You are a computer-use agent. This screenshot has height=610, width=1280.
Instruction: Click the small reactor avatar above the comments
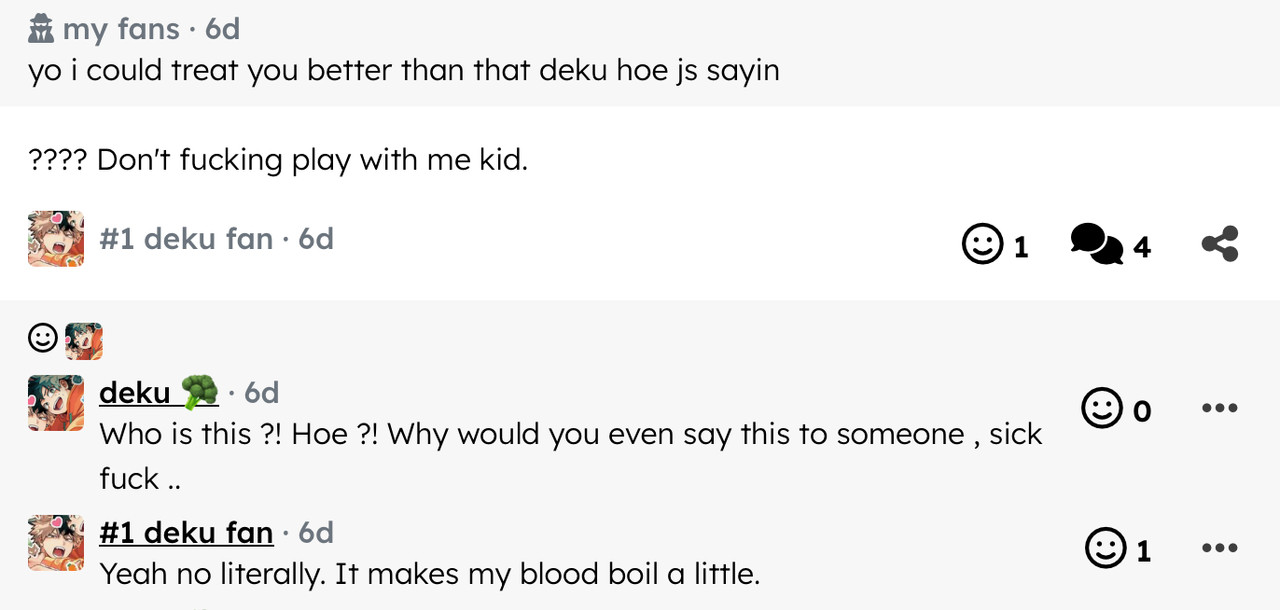[84, 341]
